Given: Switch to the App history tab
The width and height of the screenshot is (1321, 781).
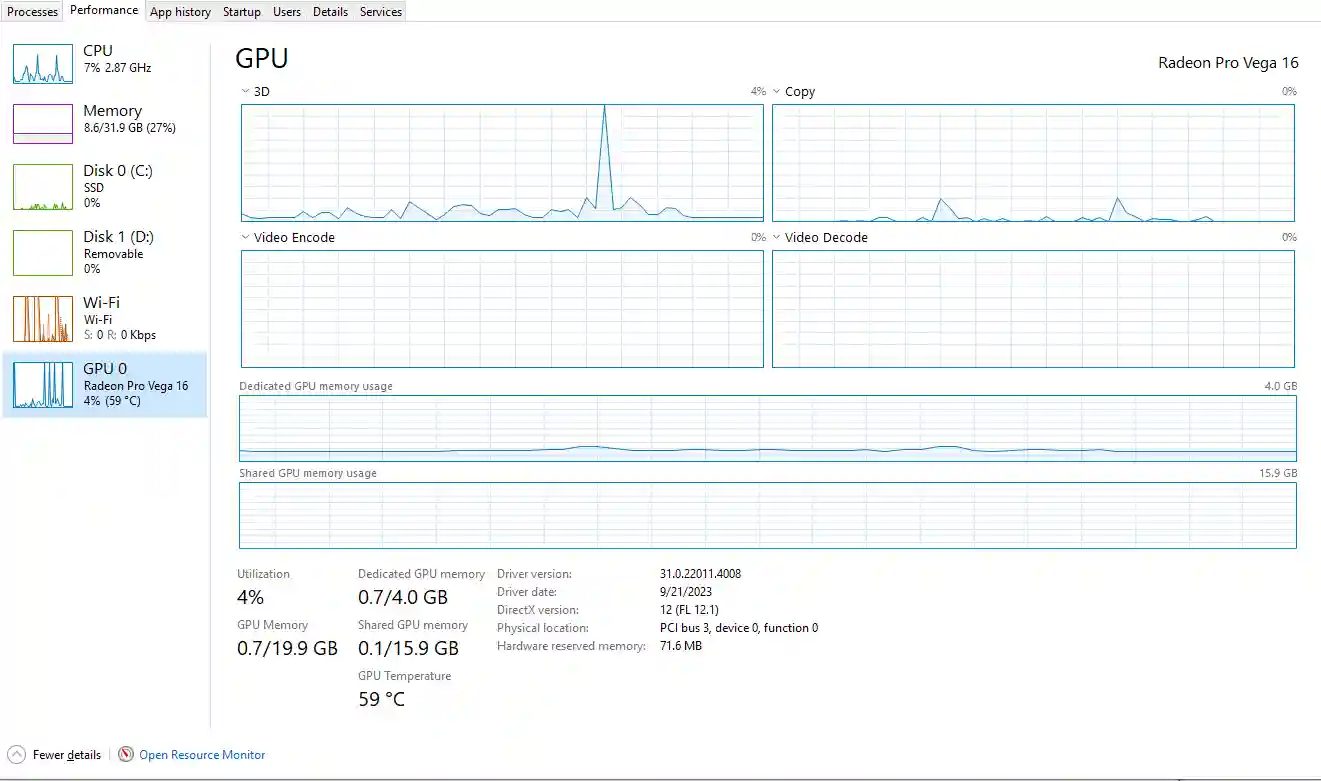Looking at the screenshot, I should pyautogui.click(x=180, y=12).
